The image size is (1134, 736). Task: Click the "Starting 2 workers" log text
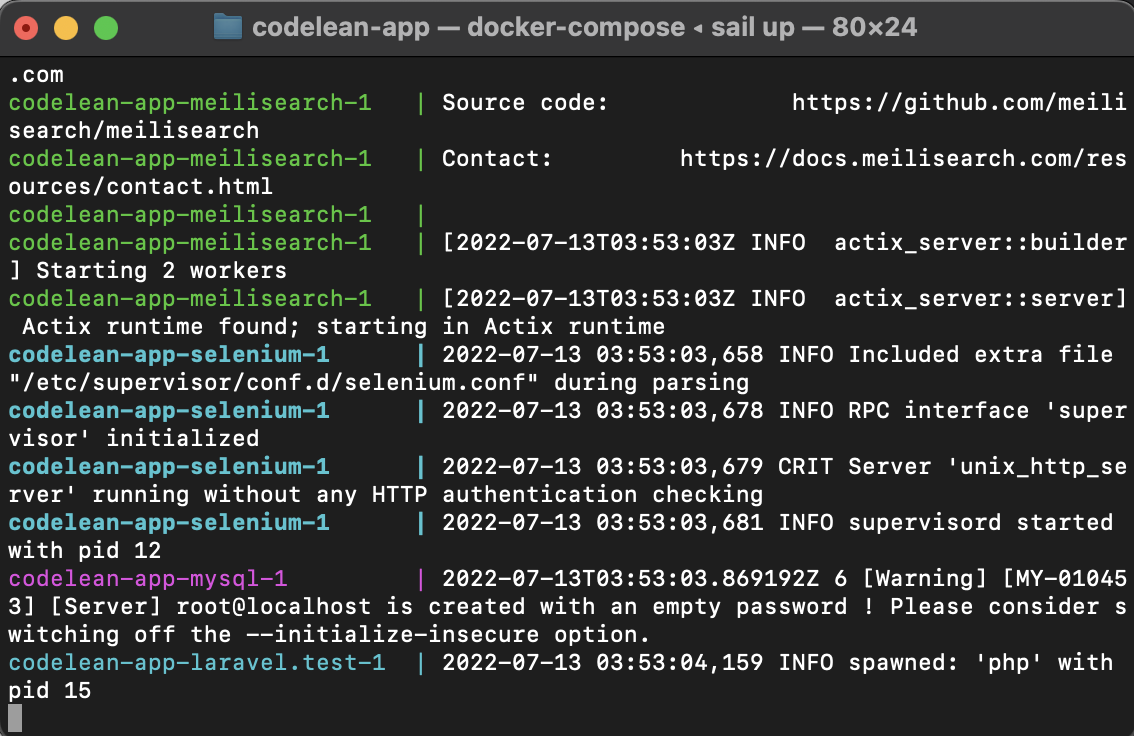point(161,270)
